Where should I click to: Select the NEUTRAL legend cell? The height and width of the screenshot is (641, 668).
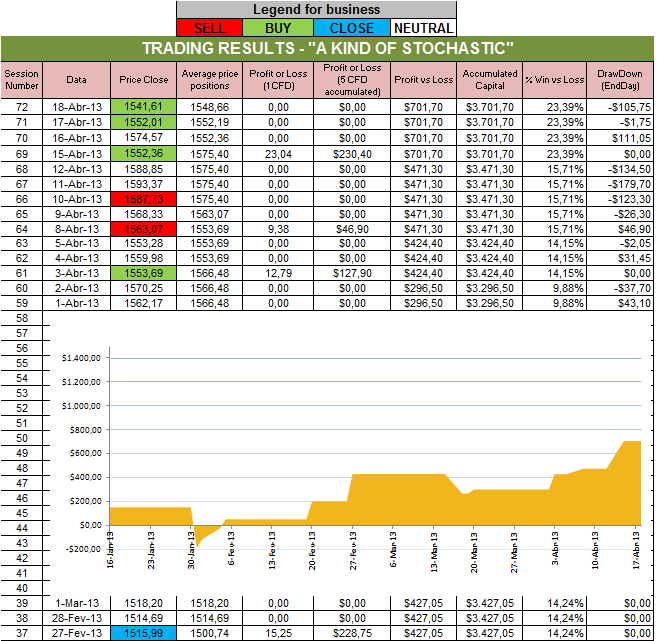[x=423, y=28]
